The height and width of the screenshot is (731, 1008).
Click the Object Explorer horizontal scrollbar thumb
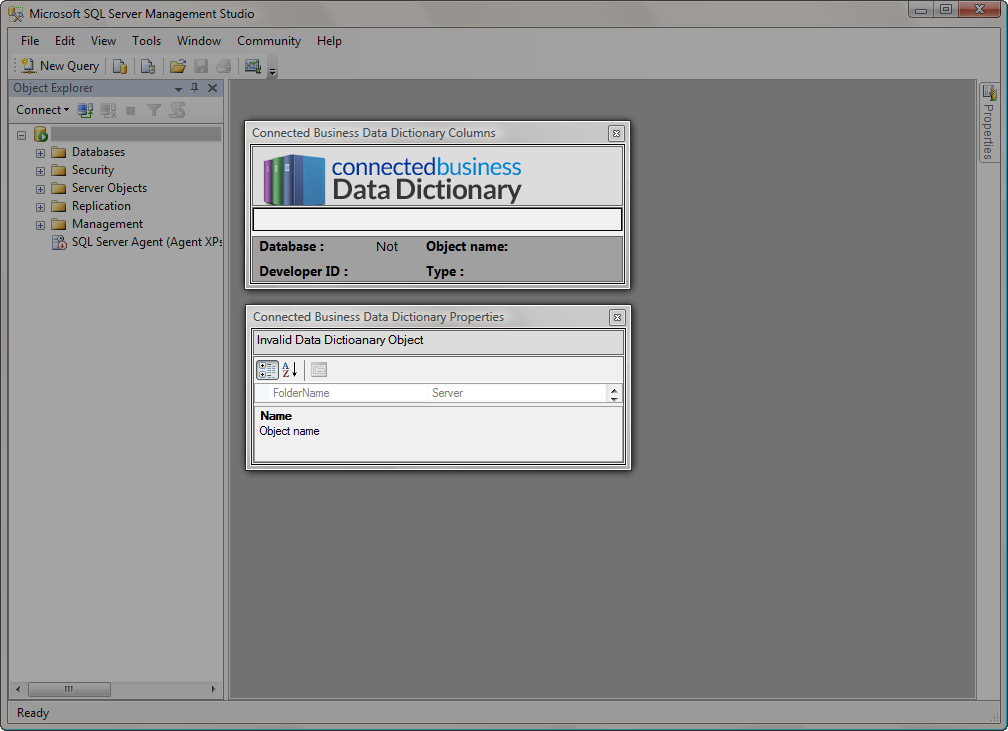[x=69, y=689]
